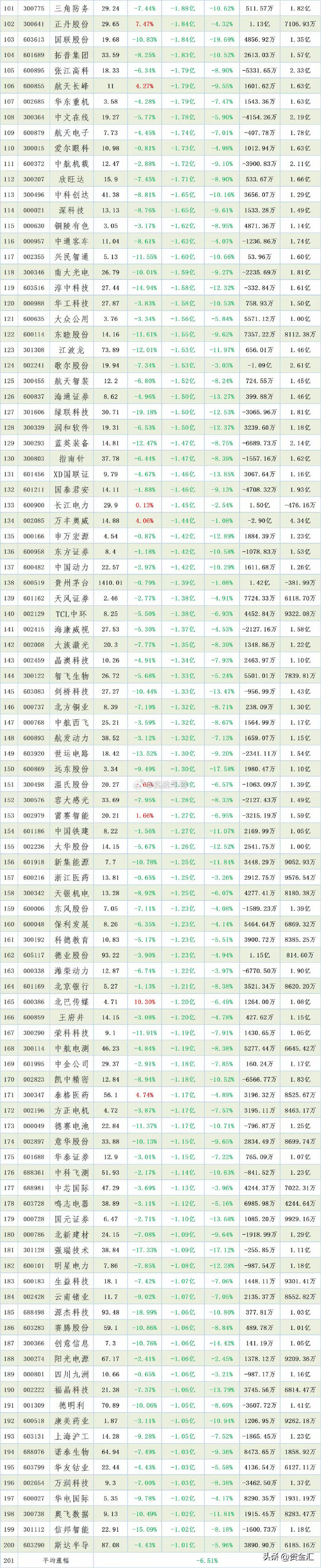Click the 8112.38万 value of 东睦股份
This screenshot has width=321, height=1568.
[x=300, y=334]
